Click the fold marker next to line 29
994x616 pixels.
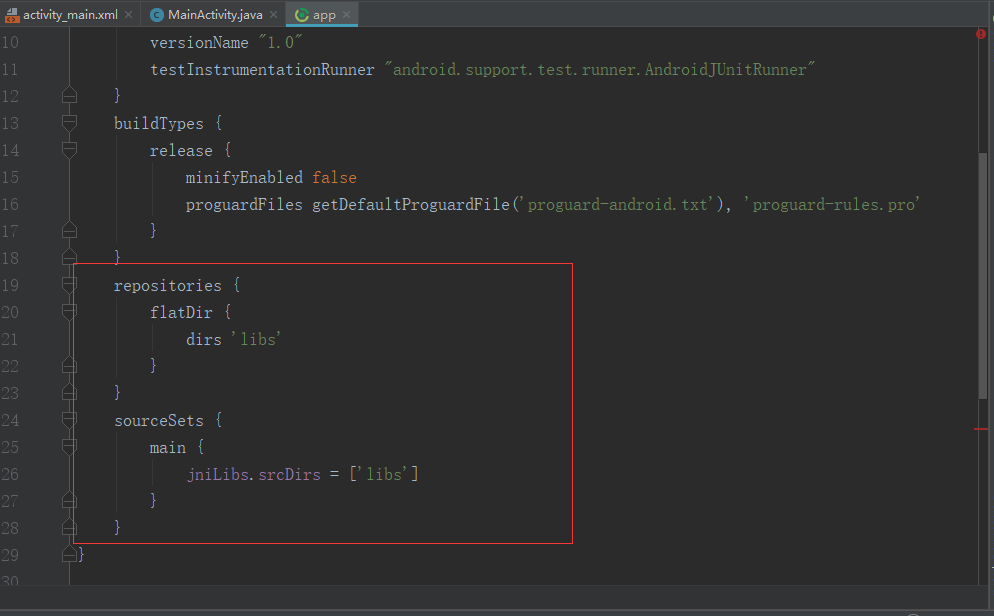coord(69,554)
